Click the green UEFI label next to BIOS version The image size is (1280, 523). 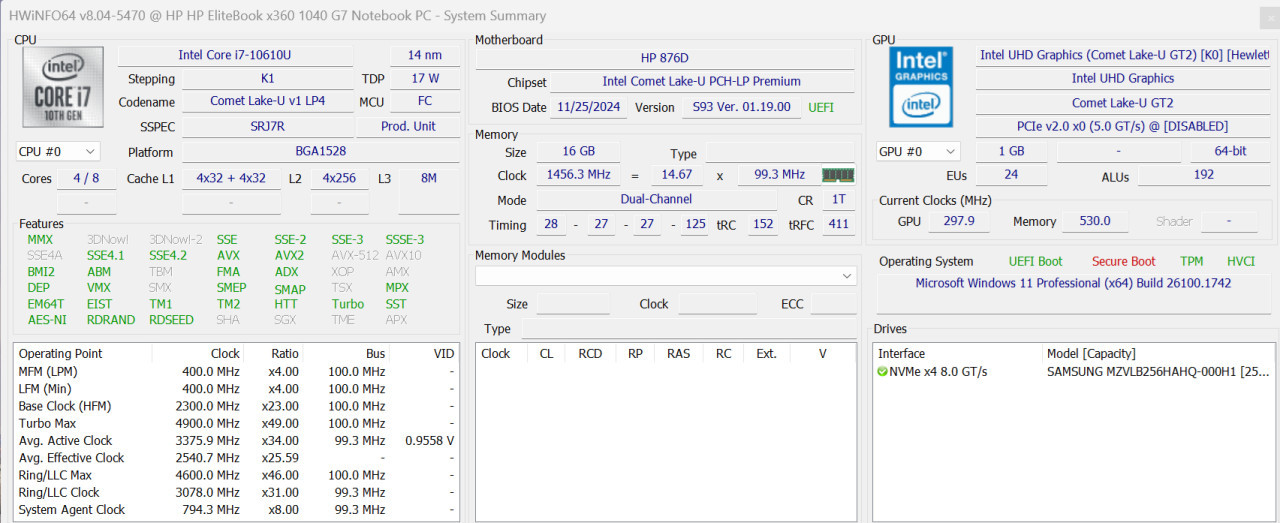[x=820, y=107]
